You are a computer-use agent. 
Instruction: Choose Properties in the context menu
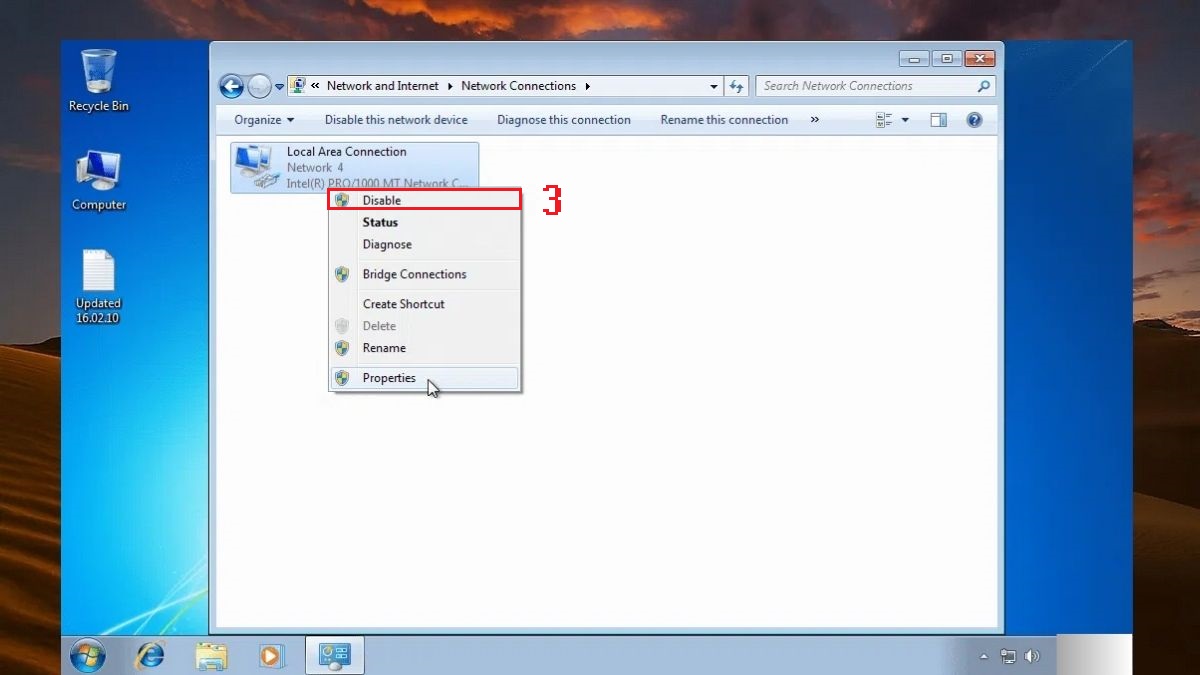(x=425, y=378)
